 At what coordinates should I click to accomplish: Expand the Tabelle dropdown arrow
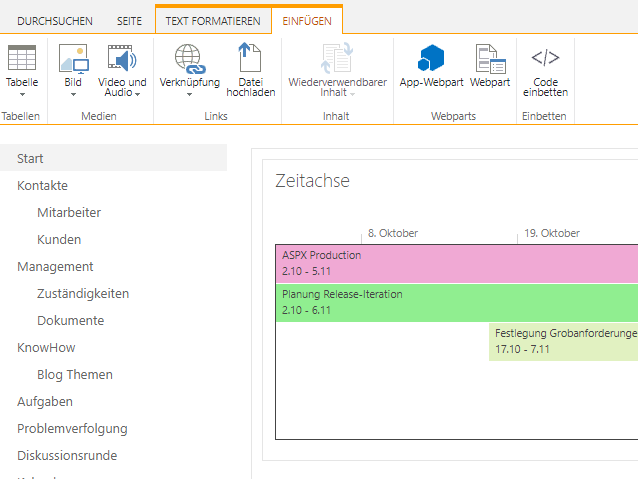(21, 95)
